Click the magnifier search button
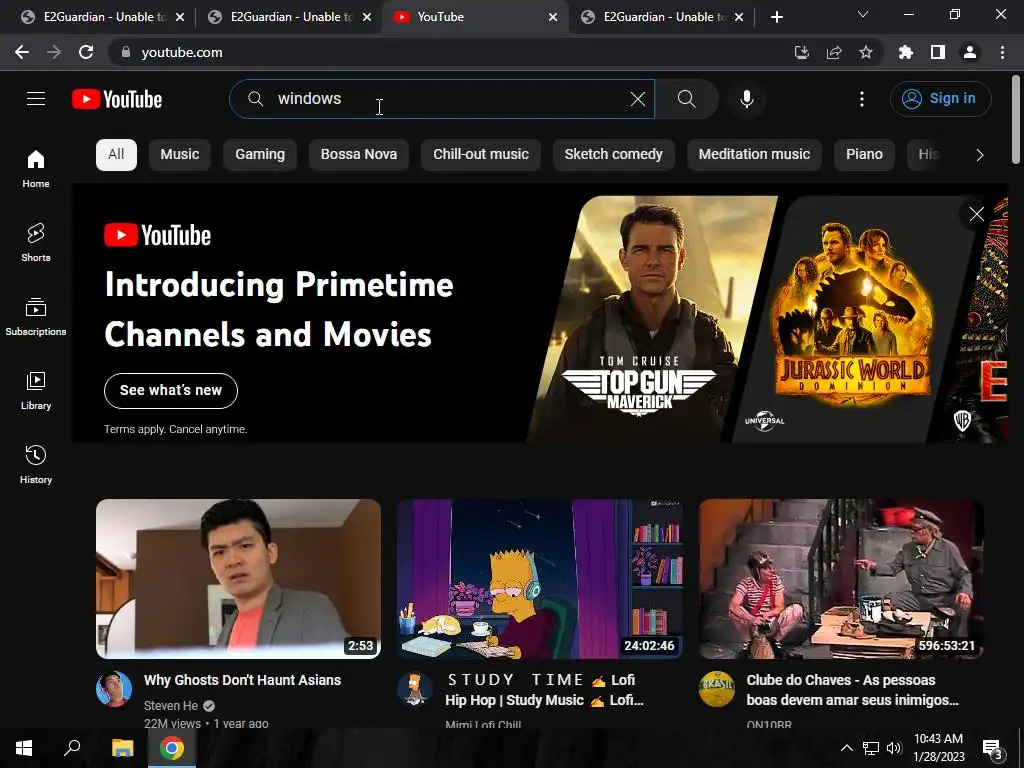This screenshot has width=1024, height=768. (x=686, y=99)
